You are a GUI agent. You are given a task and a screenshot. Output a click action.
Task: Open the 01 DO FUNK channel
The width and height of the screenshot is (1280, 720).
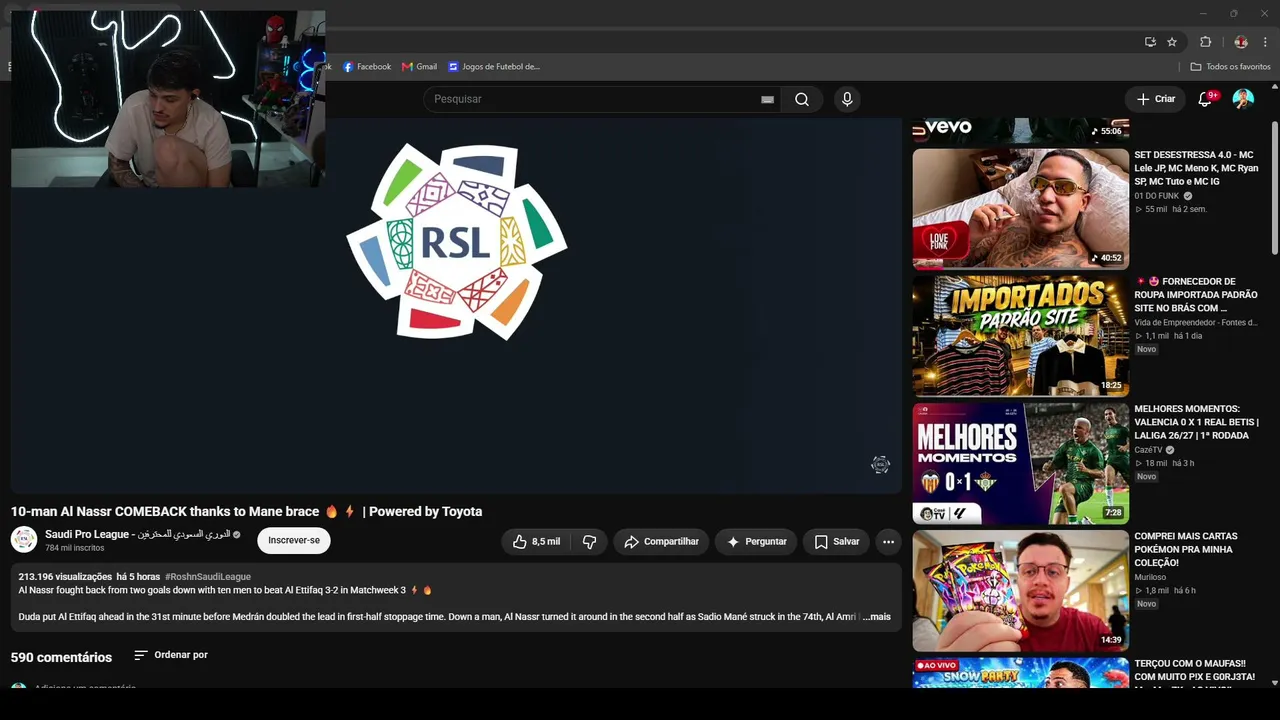[1157, 196]
